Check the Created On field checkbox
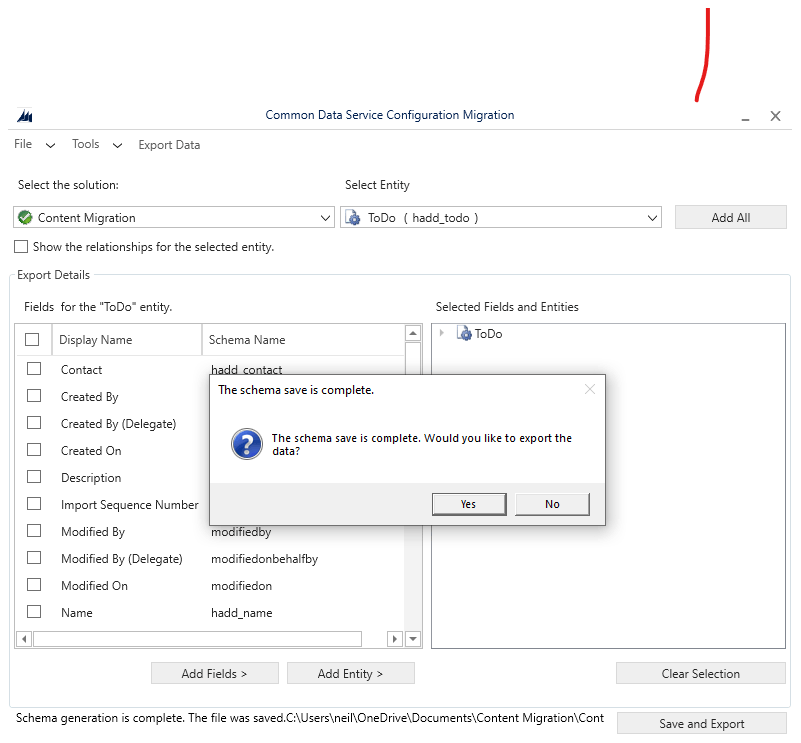Screen dimensions: 801x743 click(34, 450)
